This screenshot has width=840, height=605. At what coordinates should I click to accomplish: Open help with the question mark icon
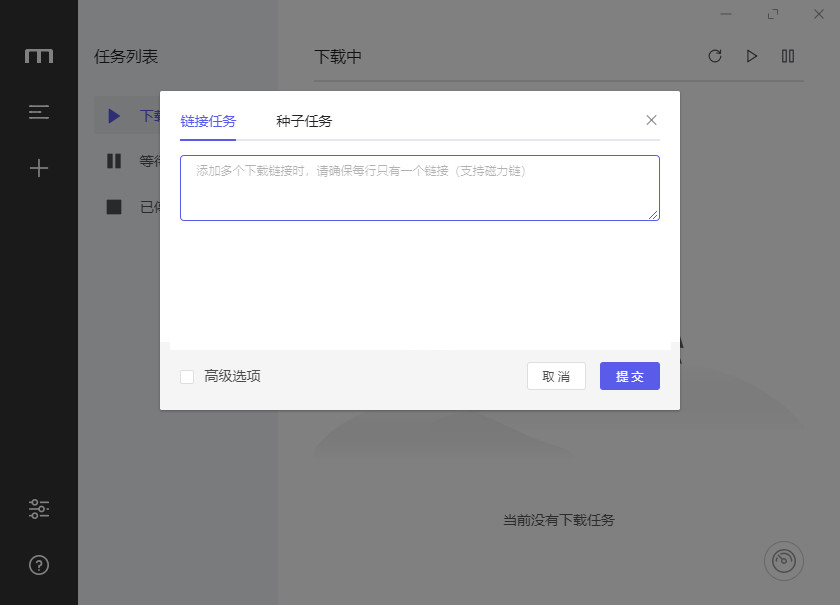click(39, 565)
